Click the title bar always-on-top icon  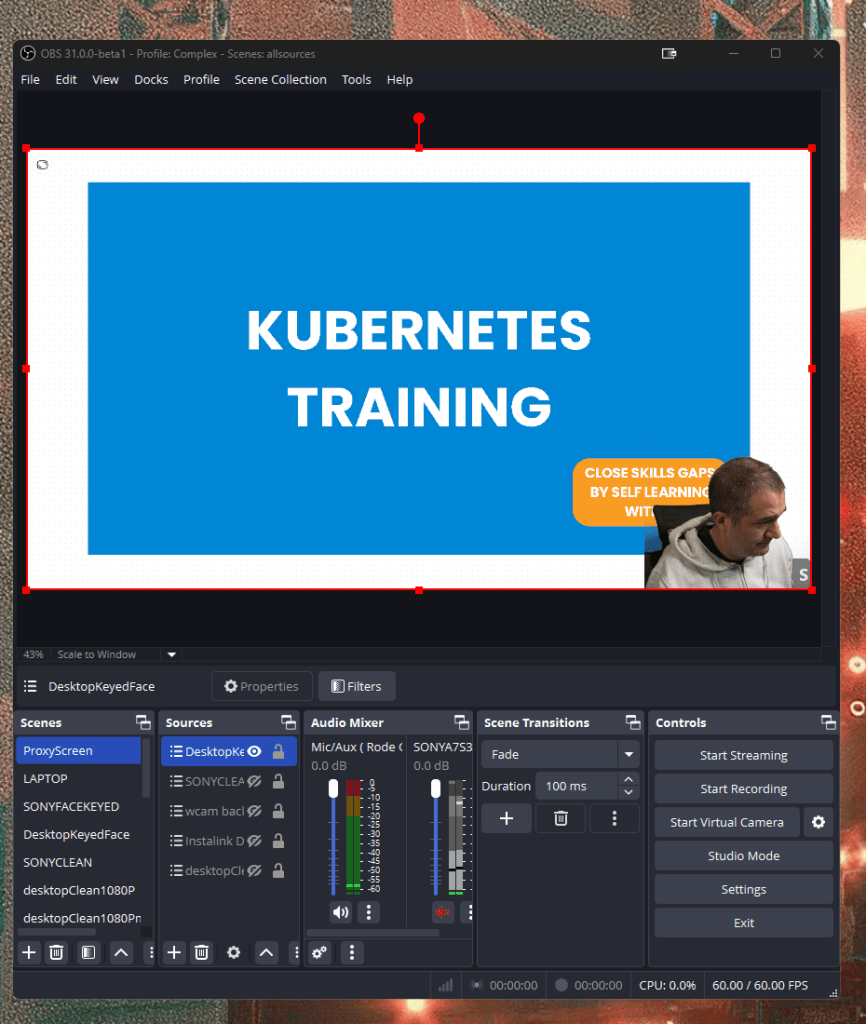(x=669, y=54)
